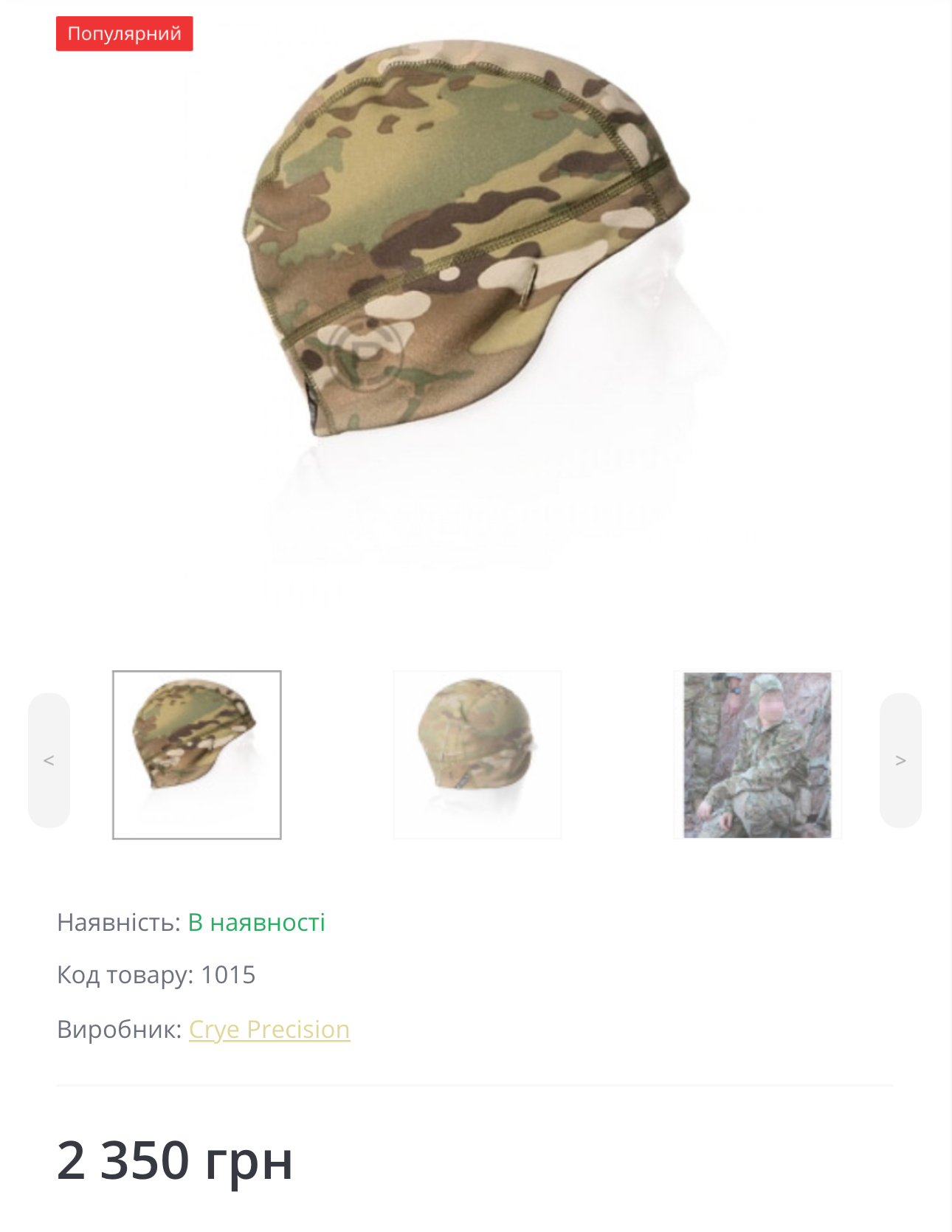The height and width of the screenshot is (1232, 952).
Task: Click the 2 350 грн price
Action: click(x=175, y=1160)
